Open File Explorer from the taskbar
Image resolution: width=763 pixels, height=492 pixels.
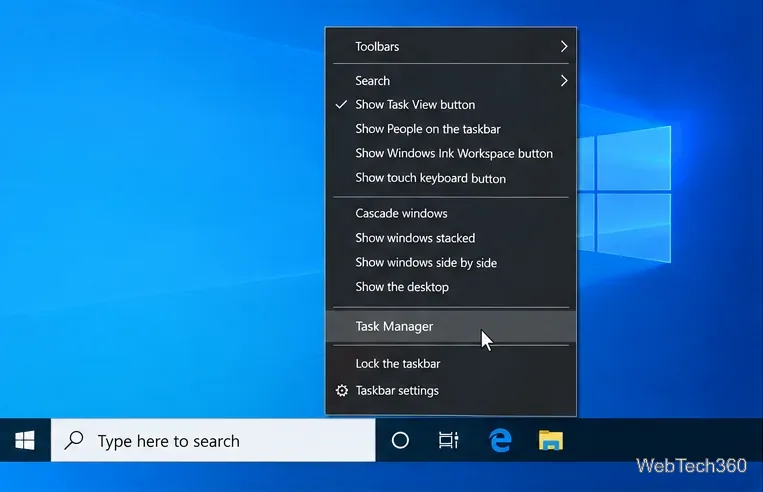click(550, 440)
